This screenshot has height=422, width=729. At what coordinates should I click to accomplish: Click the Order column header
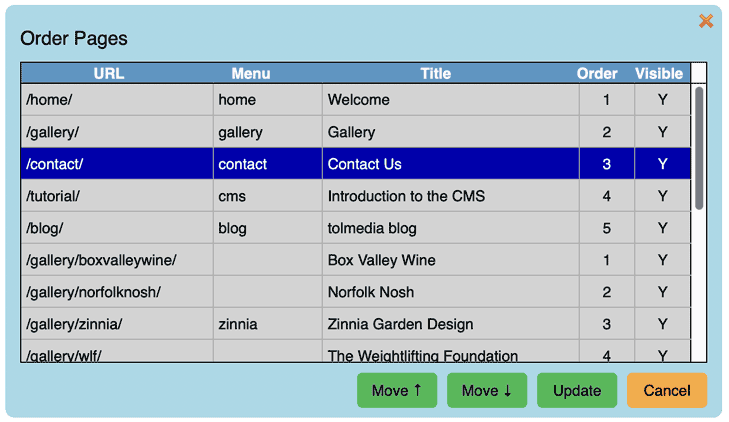click(597, 73)
